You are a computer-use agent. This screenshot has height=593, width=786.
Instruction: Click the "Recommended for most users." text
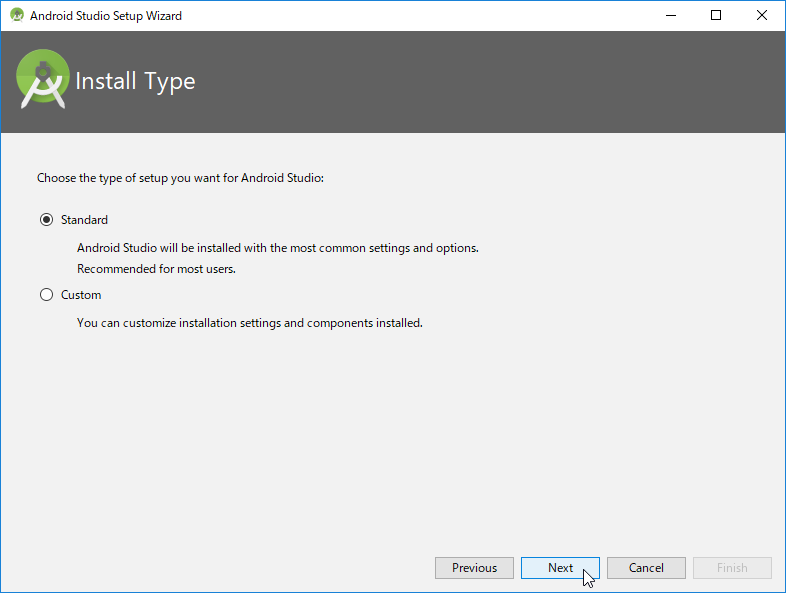(x=156, y=269)
